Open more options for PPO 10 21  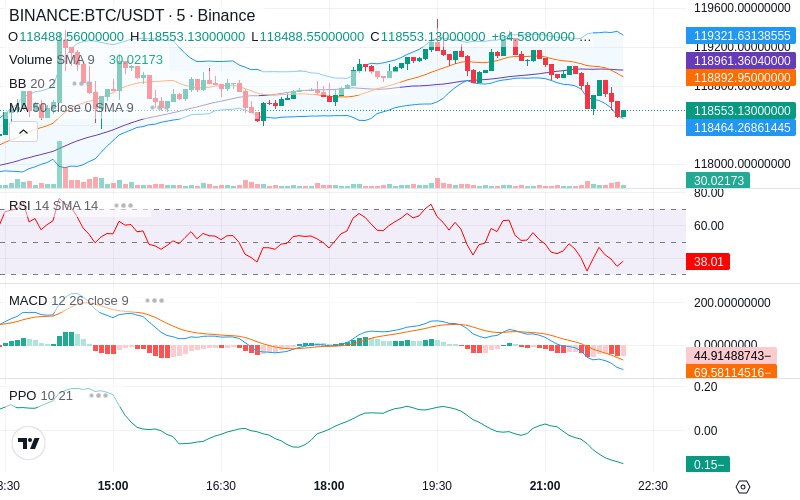(98, 395)
